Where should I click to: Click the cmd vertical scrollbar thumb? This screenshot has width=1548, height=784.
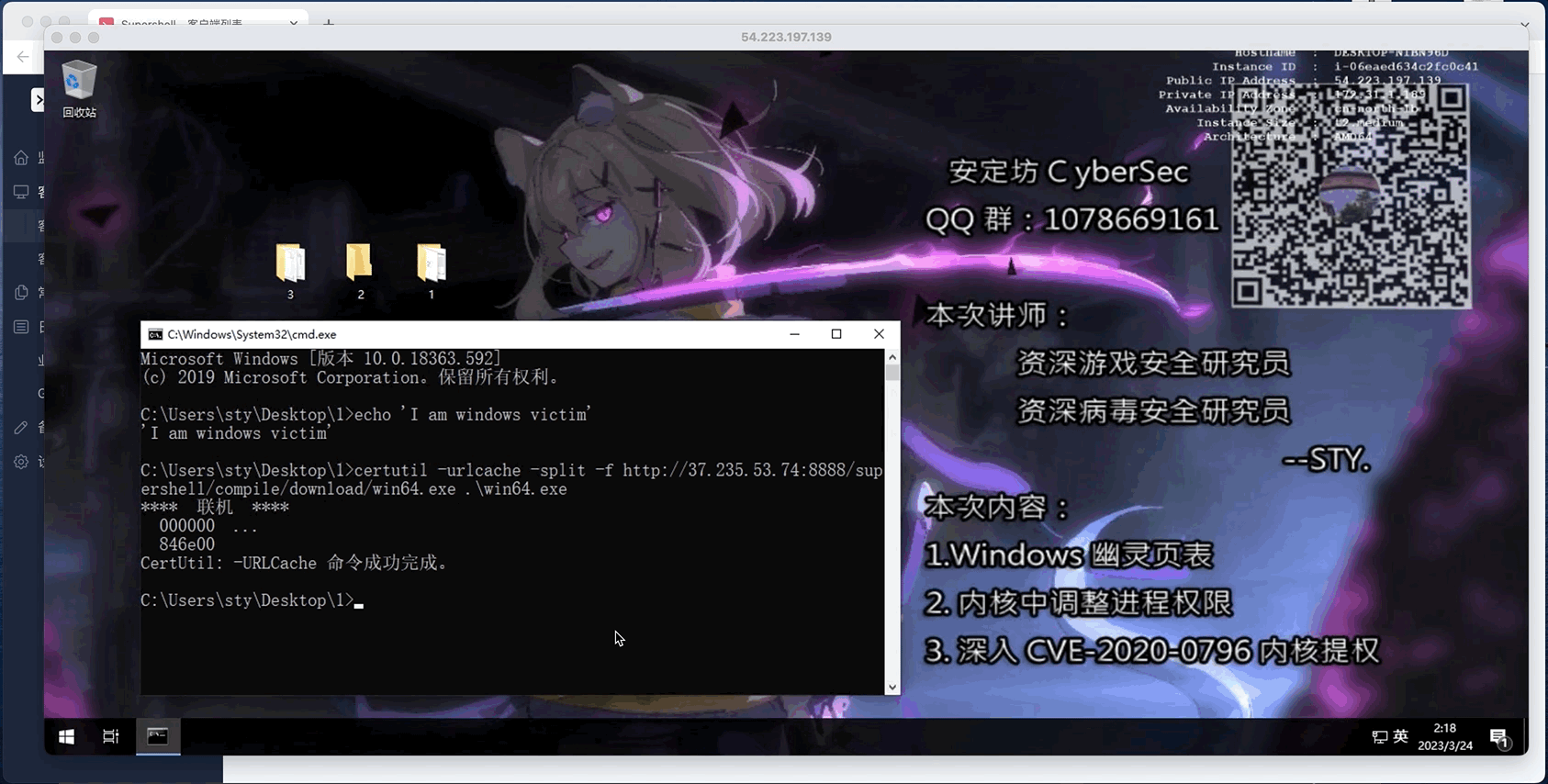[892, 373]
